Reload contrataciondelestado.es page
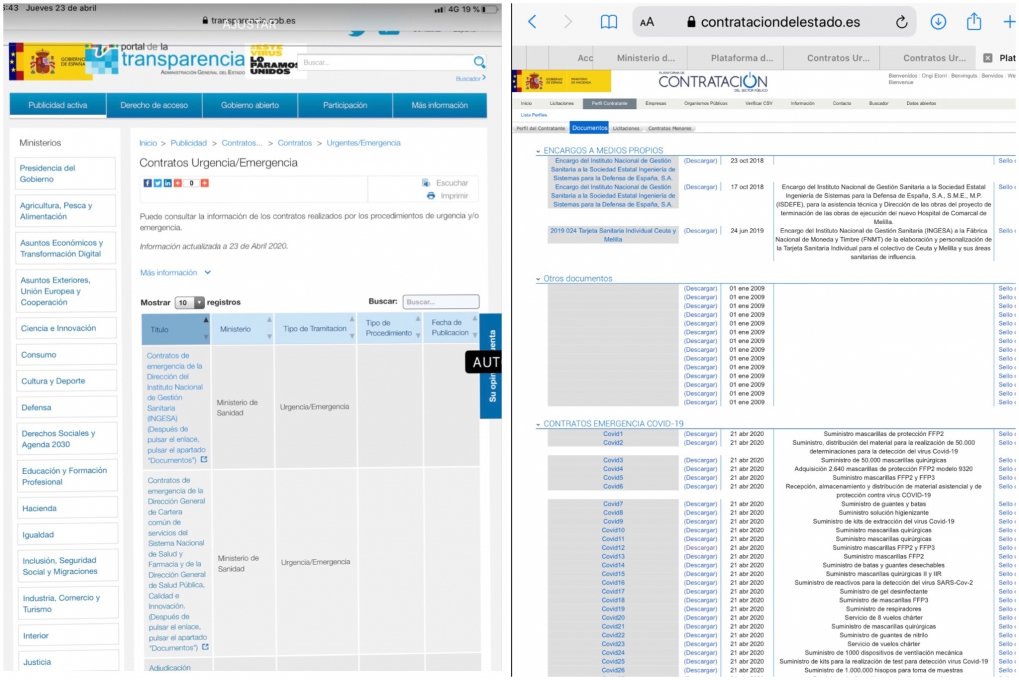The image size is (1019, 680). [901, 22]
